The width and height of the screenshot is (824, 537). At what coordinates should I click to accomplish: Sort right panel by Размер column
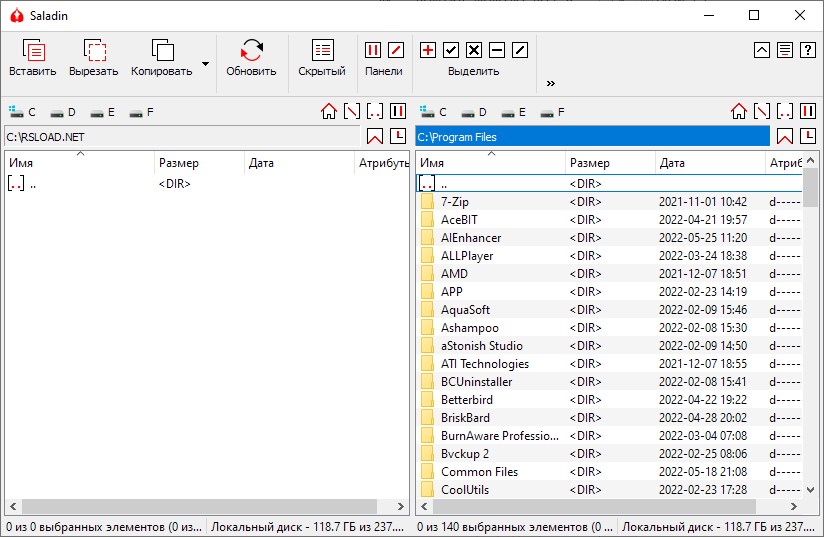pos(611,163)
